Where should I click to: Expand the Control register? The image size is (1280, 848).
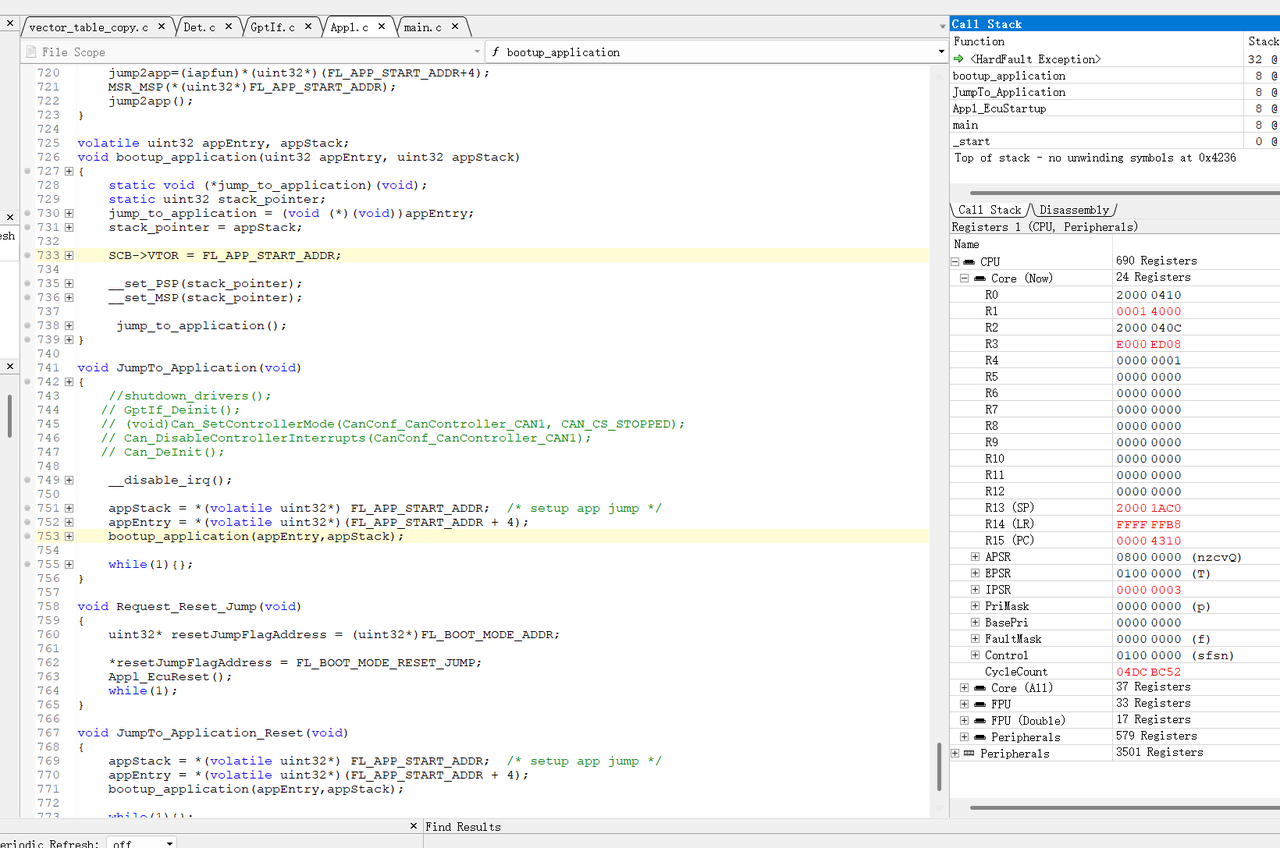click(x=975, y=655)
